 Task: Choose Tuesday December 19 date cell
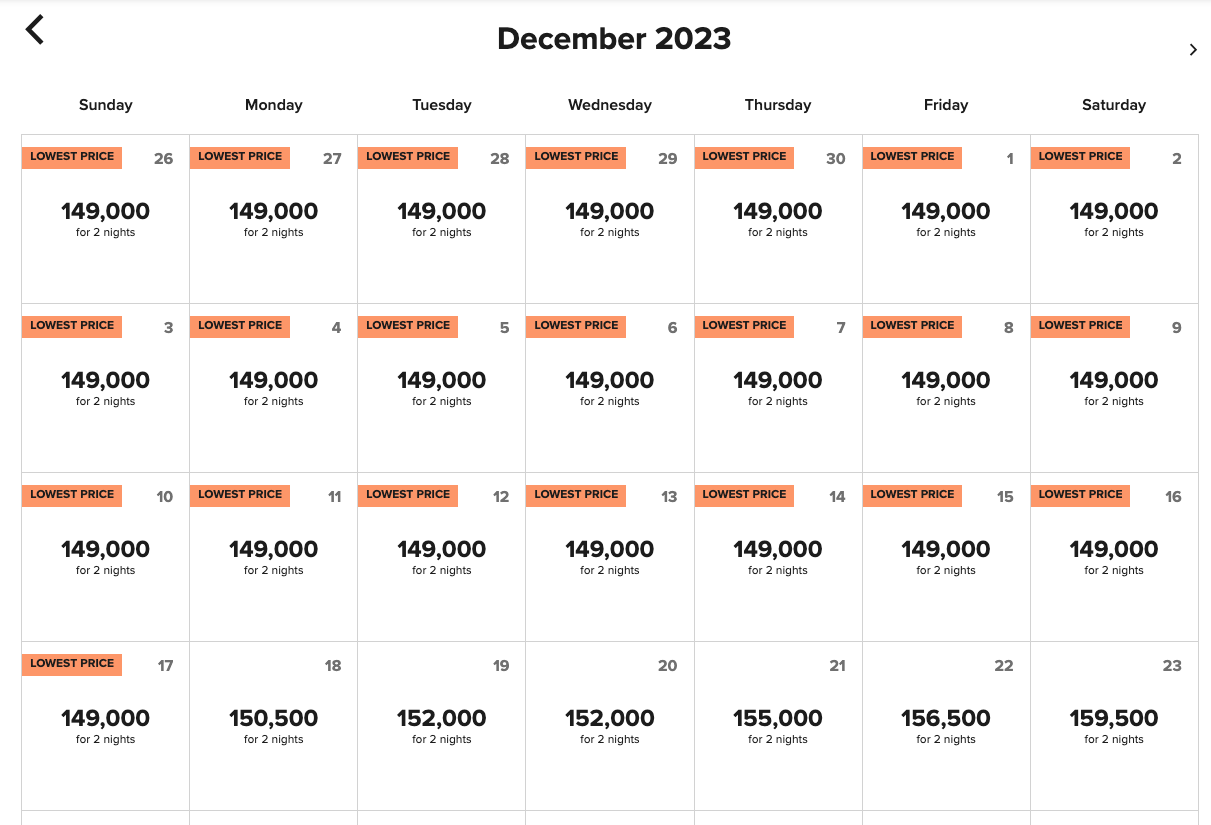[442, 726]
